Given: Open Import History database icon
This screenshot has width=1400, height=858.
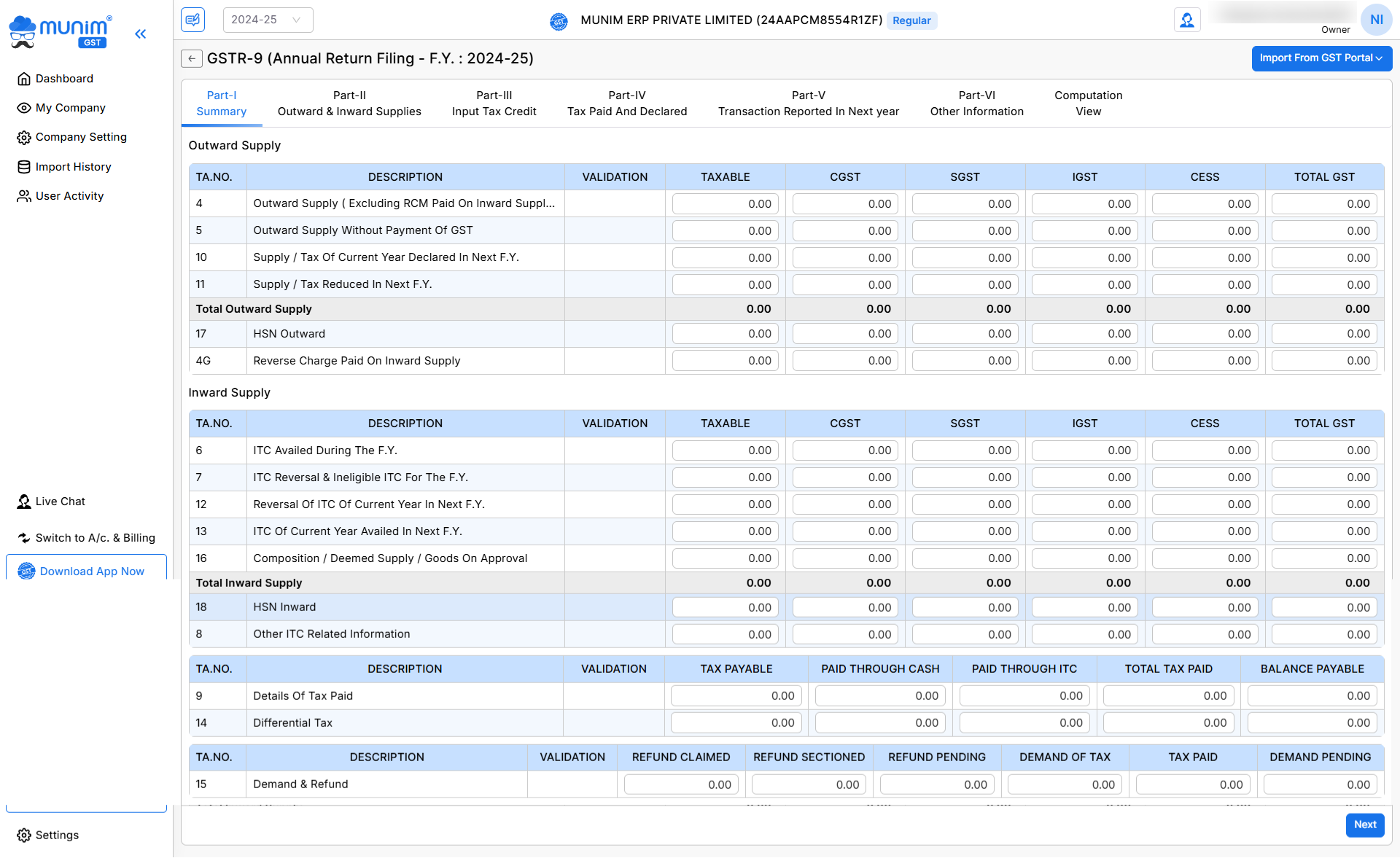Looking at the screenshot, I should coord(24,167).
